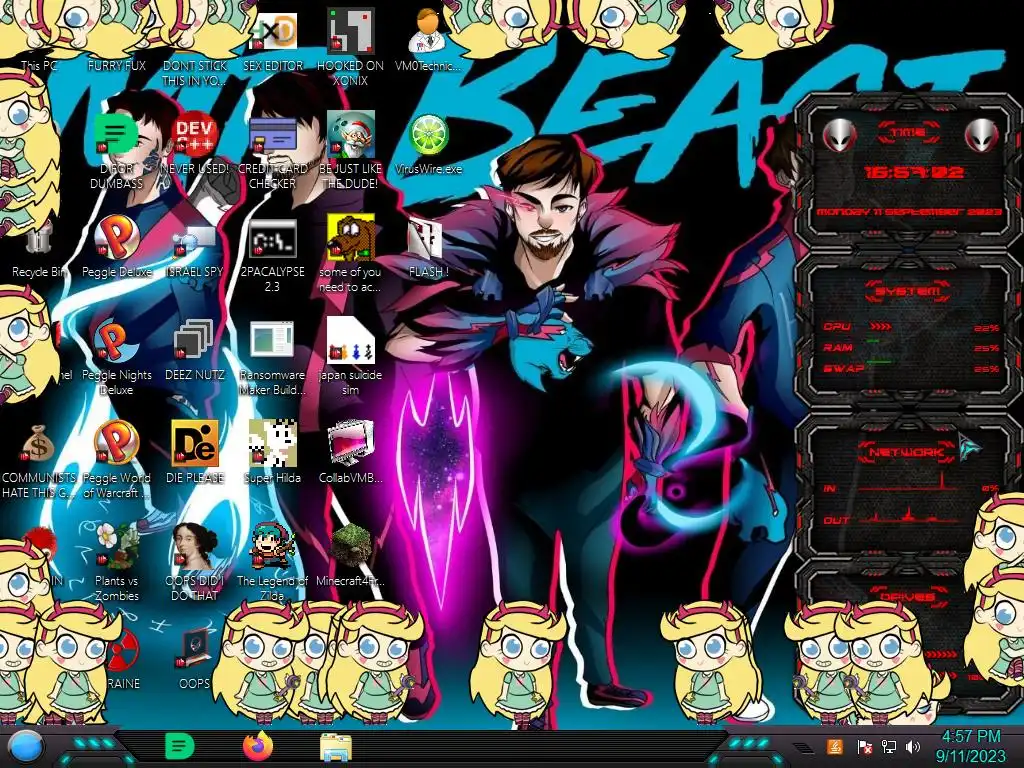The image size is (1024, 768).
Task: Launch Firefox from the taskbar
Action: coord(258,746)
